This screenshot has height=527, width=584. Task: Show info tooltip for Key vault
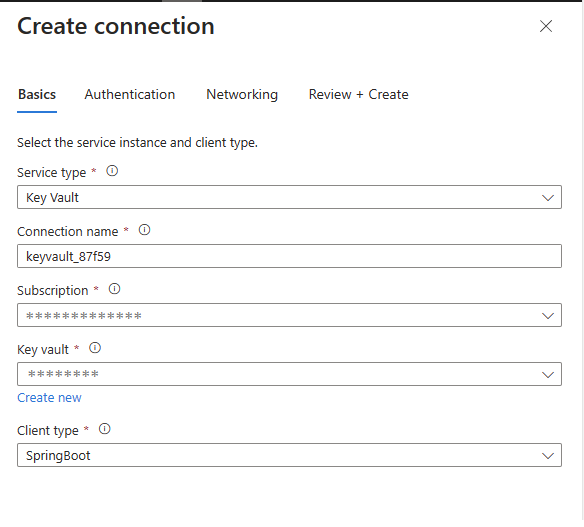click(x=95, y=348)
